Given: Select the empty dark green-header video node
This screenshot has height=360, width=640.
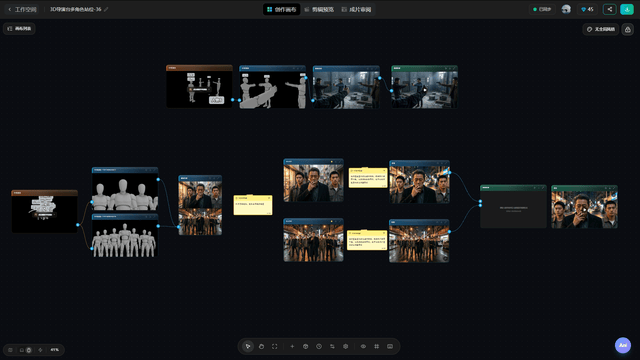Looking at the screenshot, I should point(513,207).
